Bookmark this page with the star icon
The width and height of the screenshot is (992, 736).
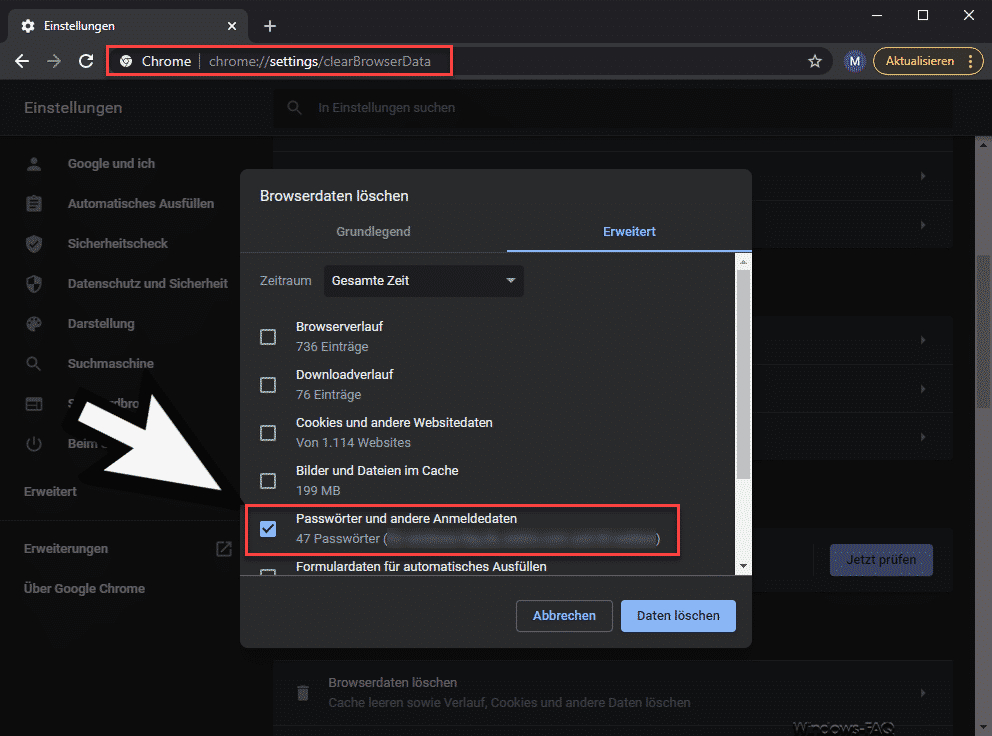tap(815, 61)
